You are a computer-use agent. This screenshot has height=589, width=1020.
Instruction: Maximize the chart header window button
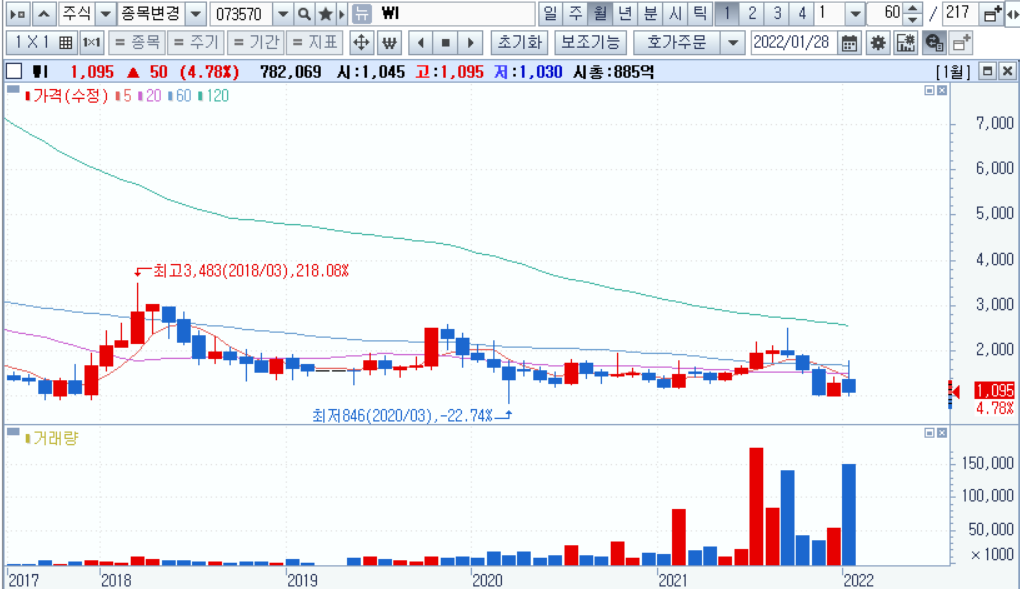(x=987, y=71)
